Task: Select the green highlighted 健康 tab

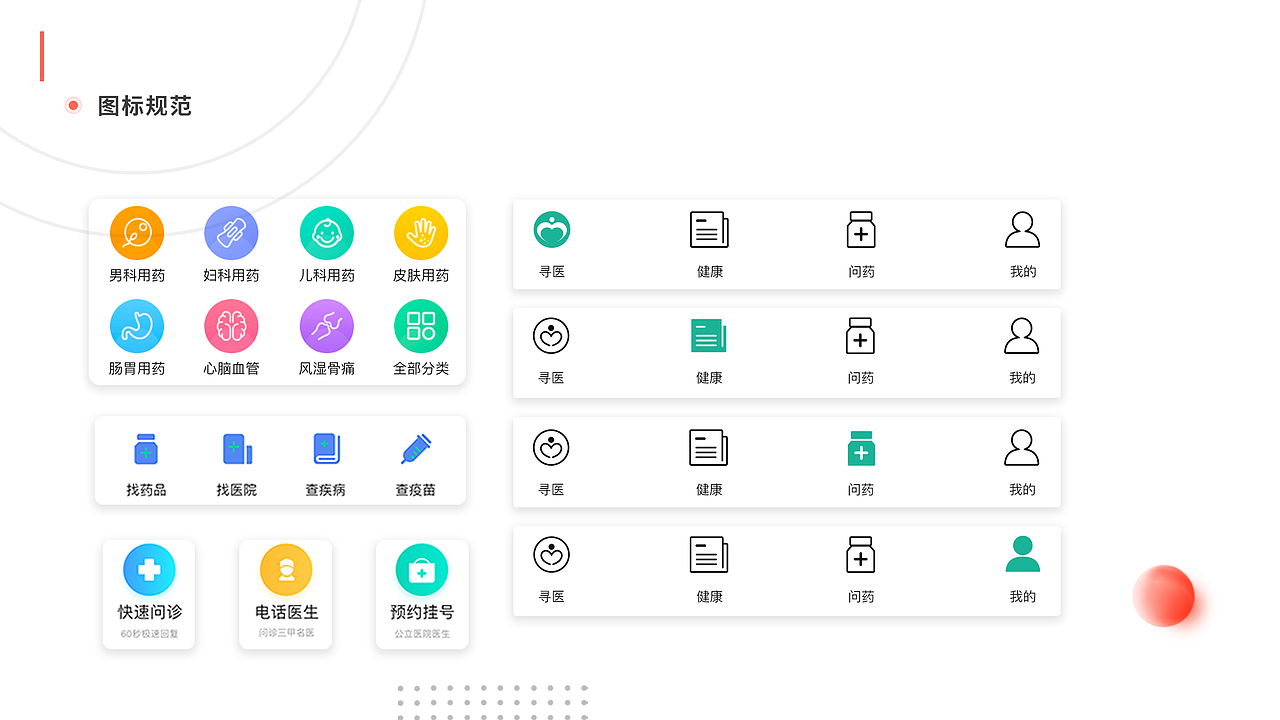Action: pos(709,350)
